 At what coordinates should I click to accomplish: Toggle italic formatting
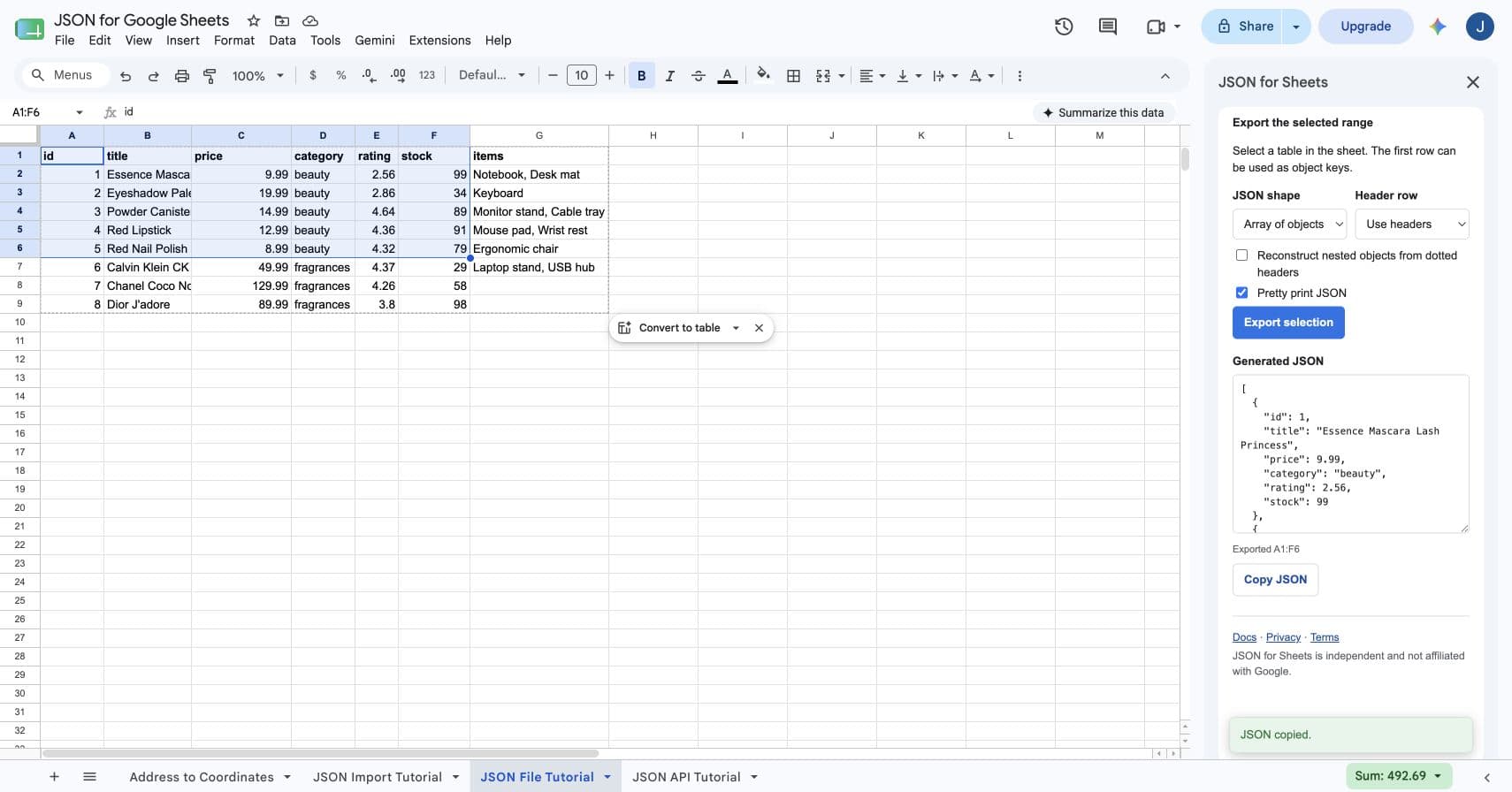[x=669, y=76]
